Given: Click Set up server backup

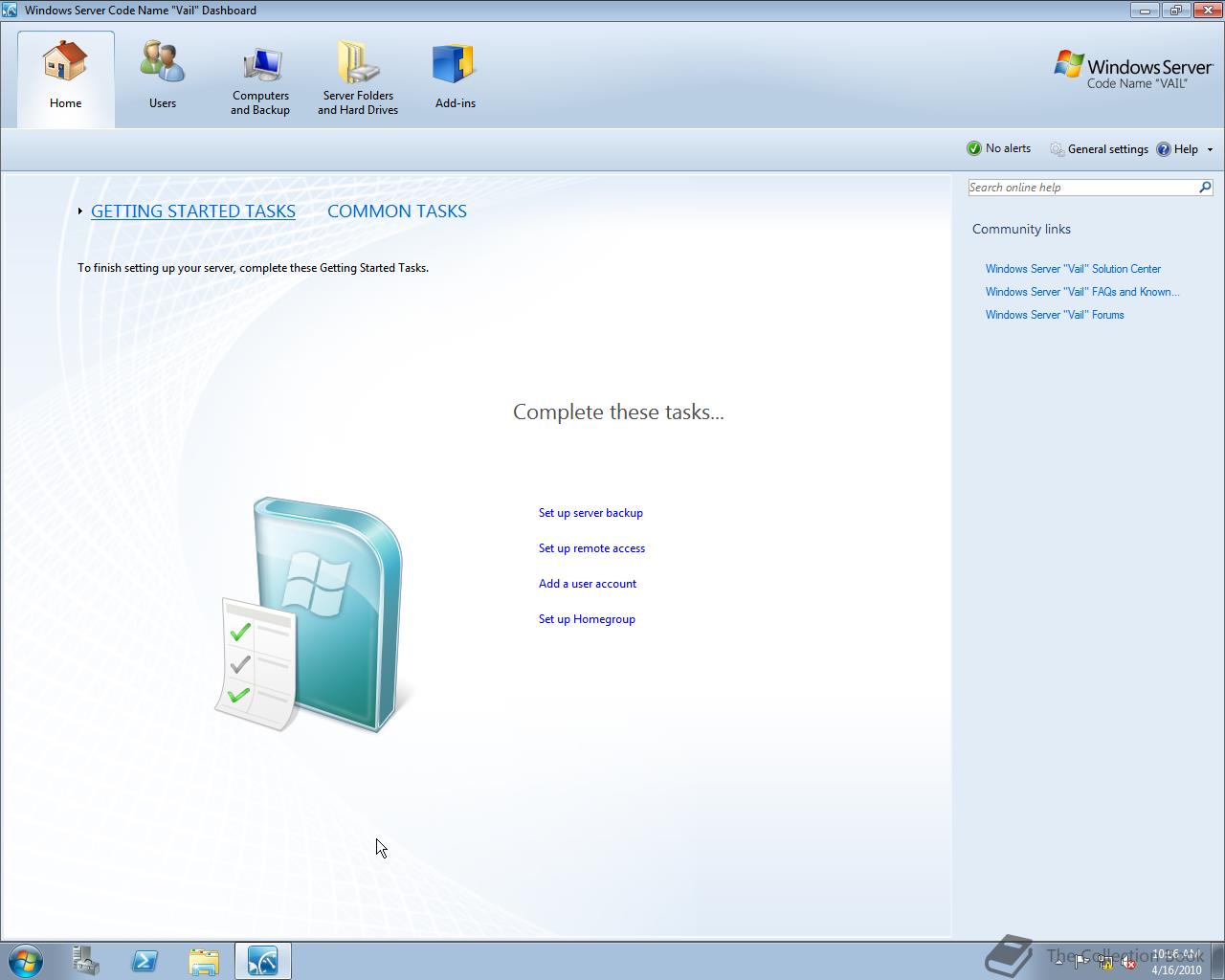Looking at the screenshot, I should tap(590, 513).
